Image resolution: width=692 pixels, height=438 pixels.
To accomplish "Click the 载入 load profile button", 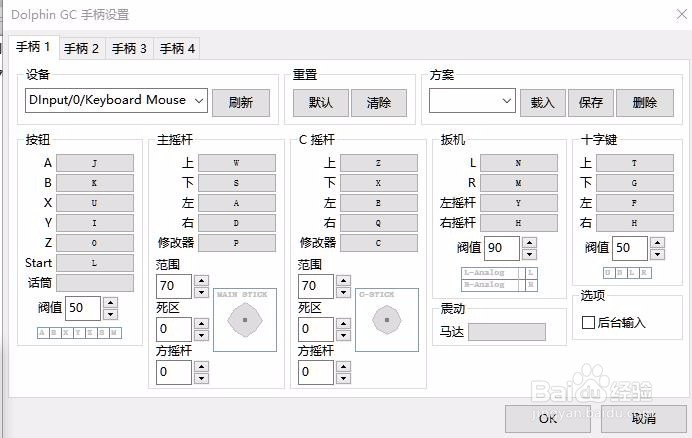I will tap(542, 103).
